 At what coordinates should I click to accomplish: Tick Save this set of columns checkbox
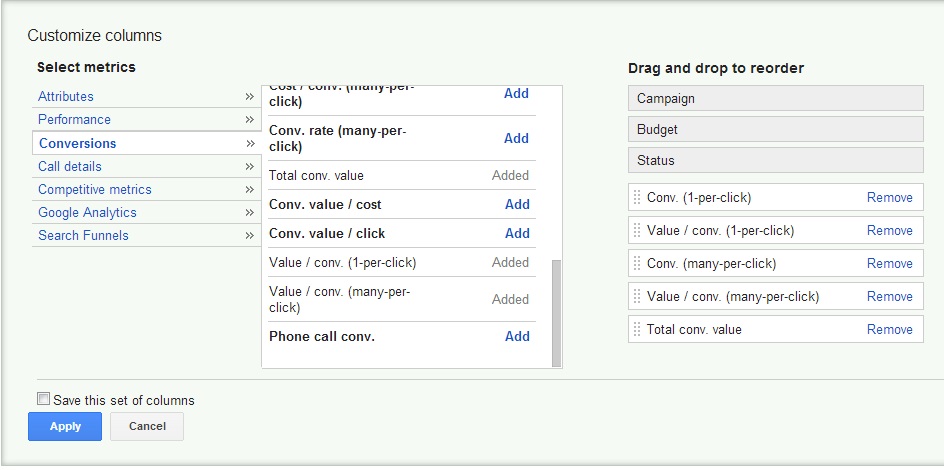[x=43, y=399]
